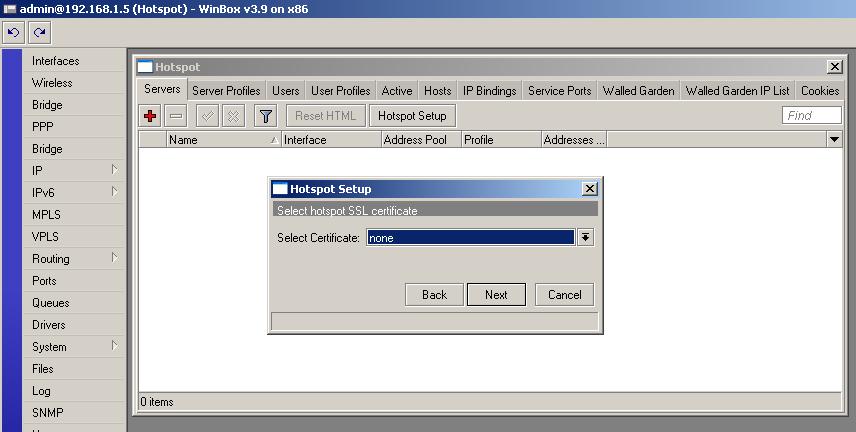Open the Select Certificate dropdown arrow
The height and width of the screenshot is (432, 856).
tap(585, 237)
